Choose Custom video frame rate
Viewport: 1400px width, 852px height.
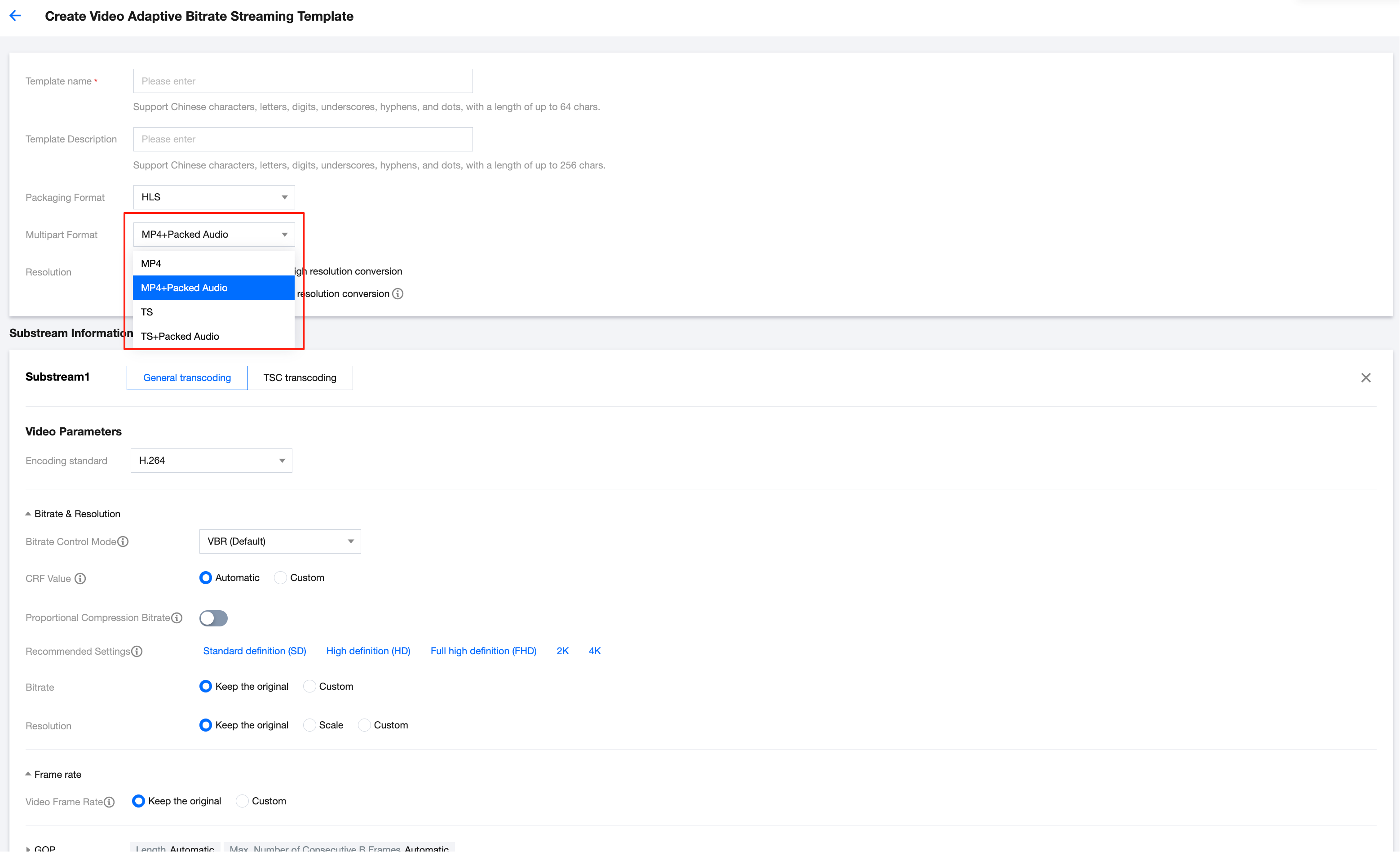243,801
